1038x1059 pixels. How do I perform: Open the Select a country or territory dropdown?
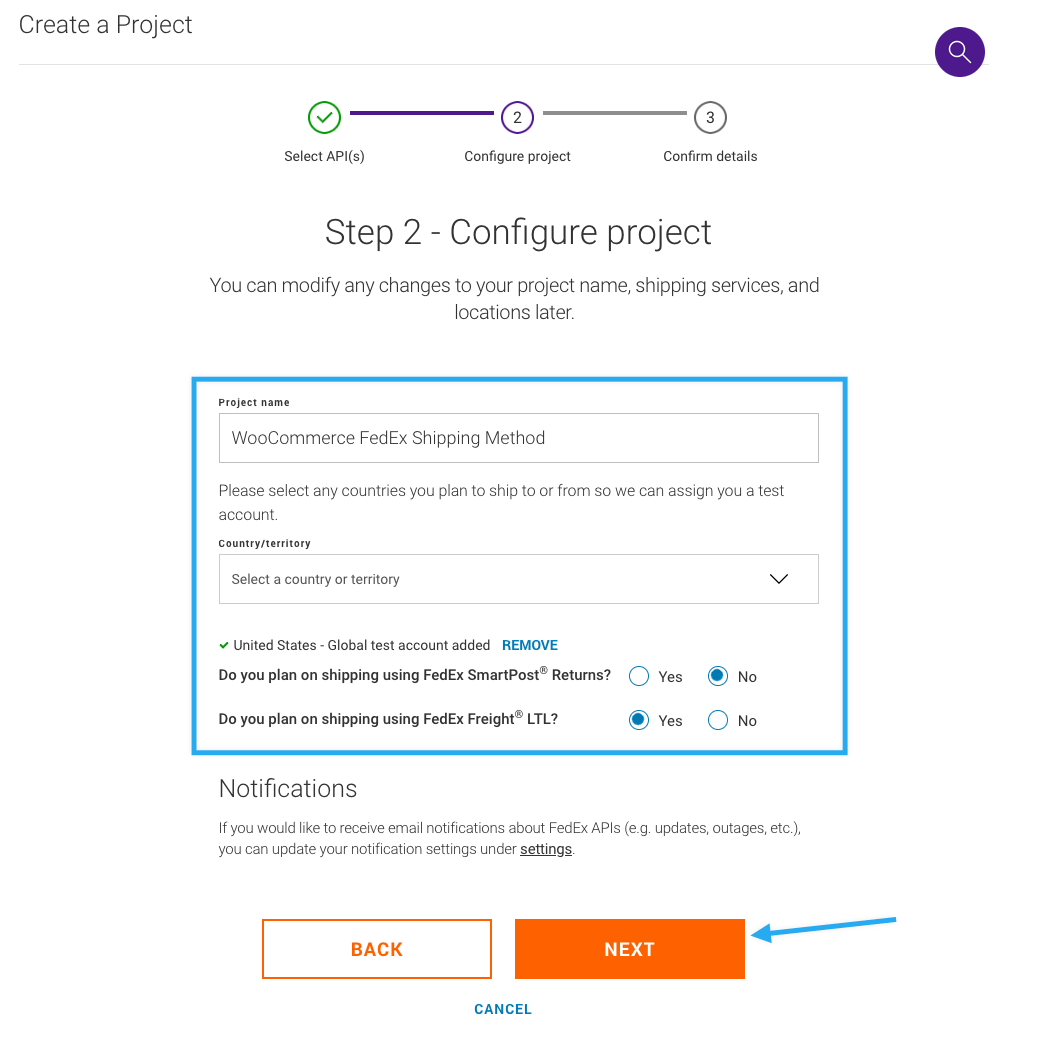518,578
